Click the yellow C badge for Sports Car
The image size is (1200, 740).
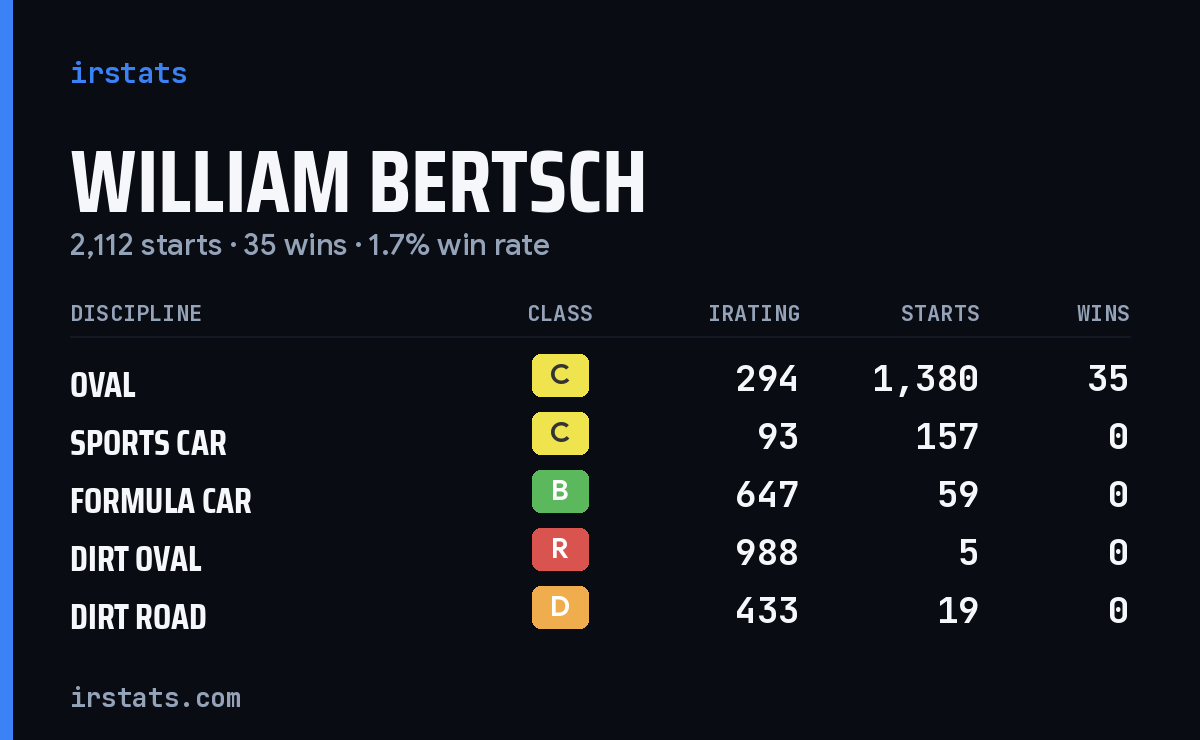pos(560,434)
